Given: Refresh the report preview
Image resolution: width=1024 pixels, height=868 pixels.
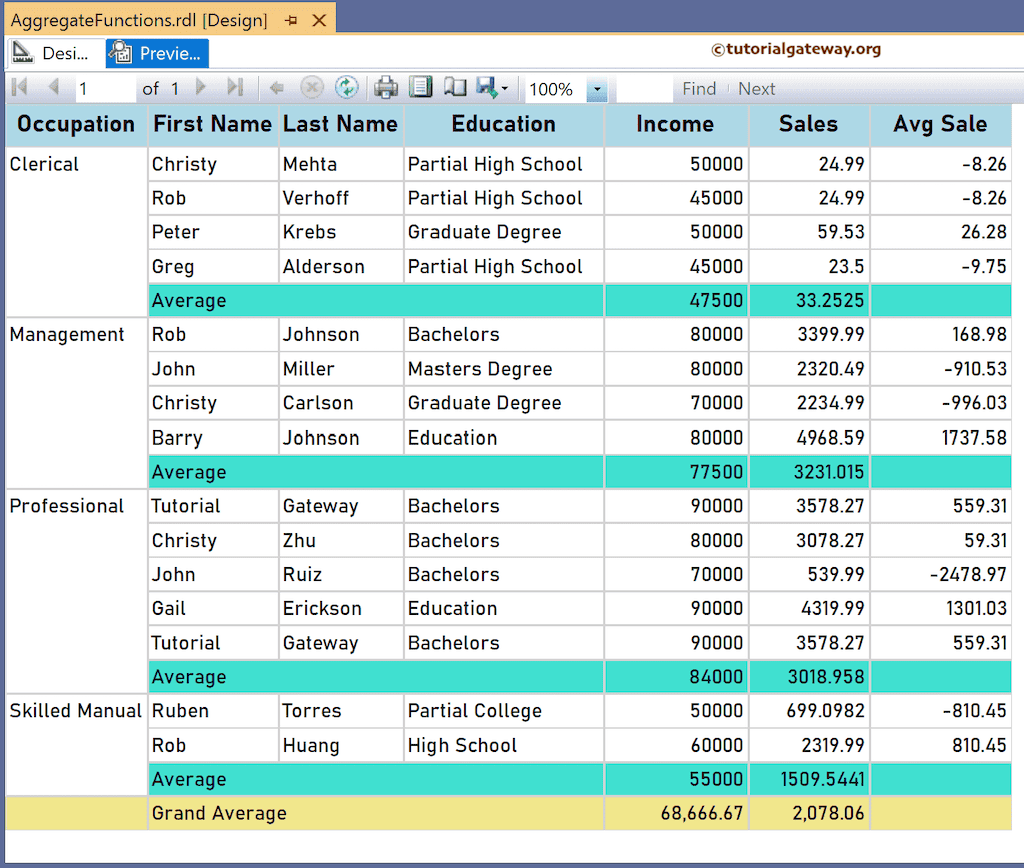Looking at the screenshot, I should coord(347,88).
